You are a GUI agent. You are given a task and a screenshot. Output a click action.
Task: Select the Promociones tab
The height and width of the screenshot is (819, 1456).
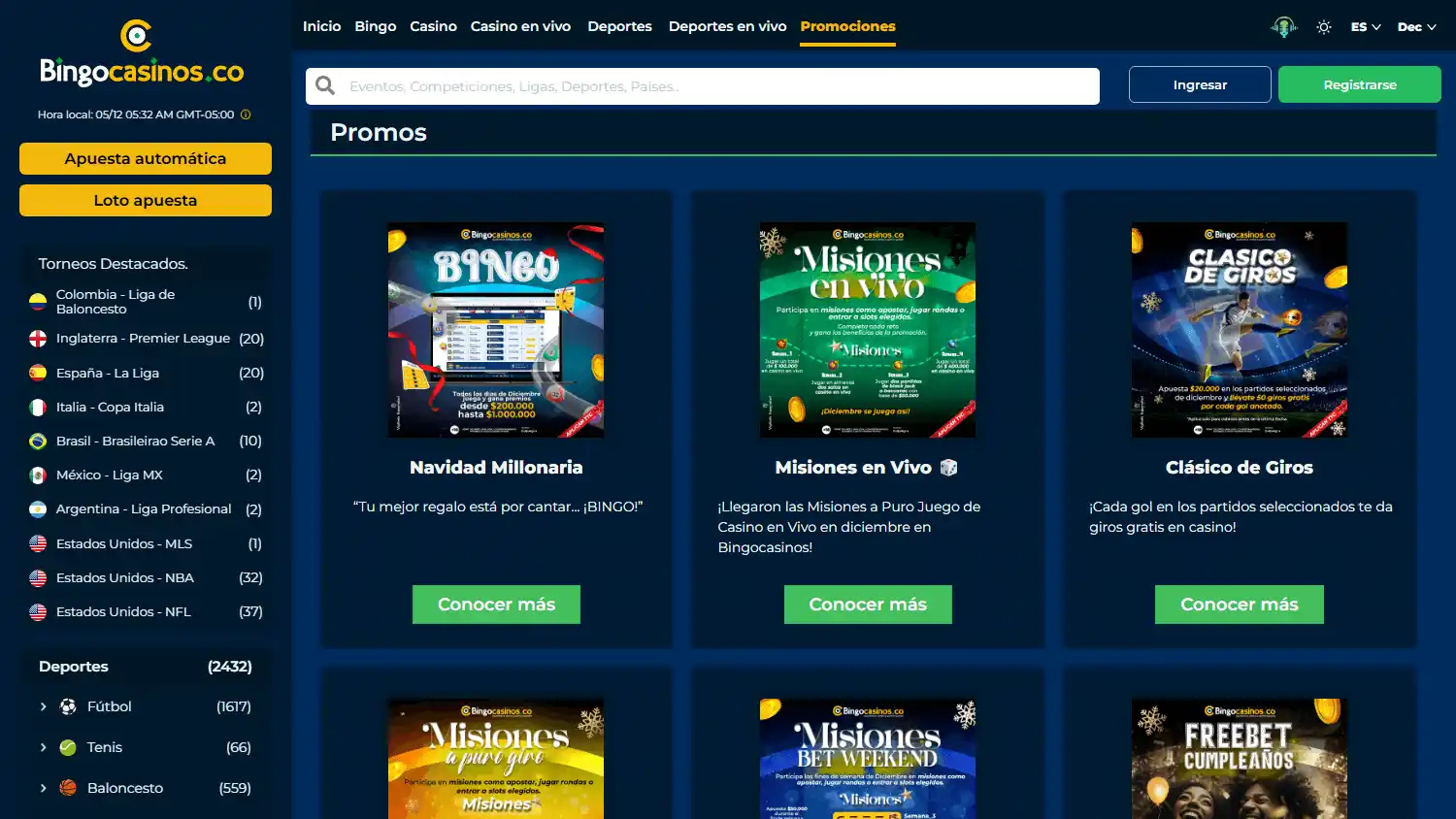(x=847, y=26)
